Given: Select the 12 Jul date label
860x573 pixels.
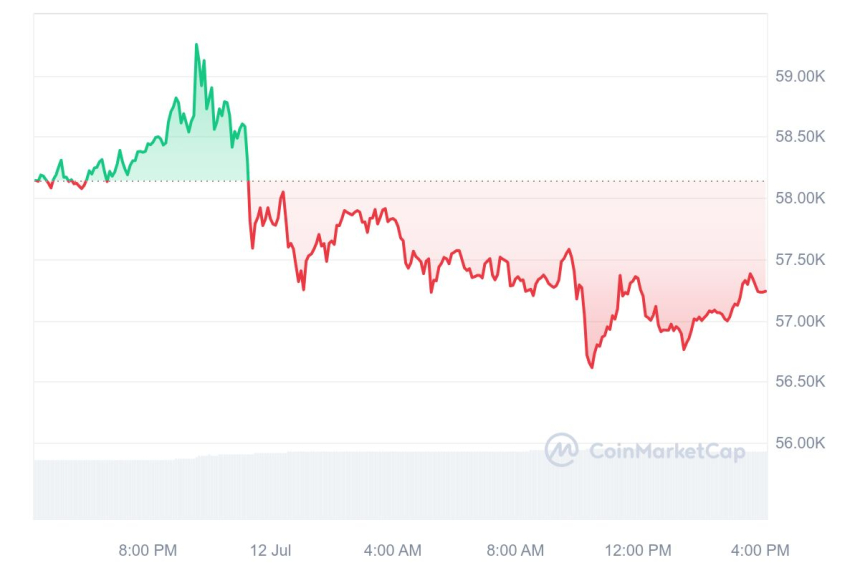Looking at the screenshot, I should point(270,550).
